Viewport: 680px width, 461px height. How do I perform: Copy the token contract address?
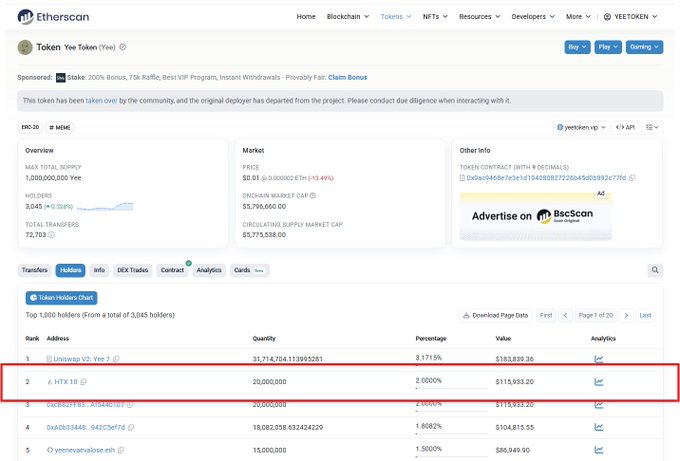pyautogui.click(x=632, y=178)
